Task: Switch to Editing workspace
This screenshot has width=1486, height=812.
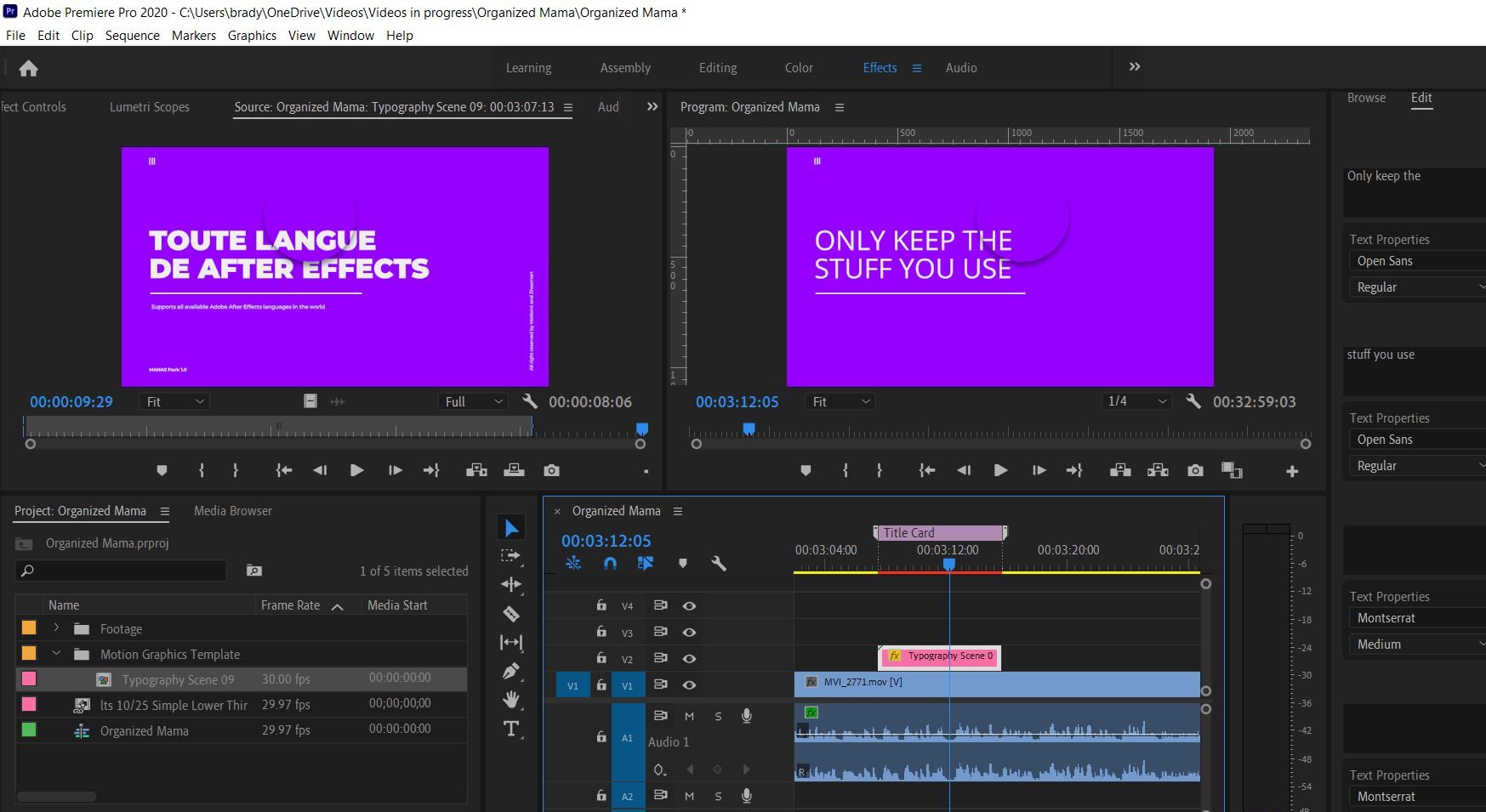Action: pos(718,68)
